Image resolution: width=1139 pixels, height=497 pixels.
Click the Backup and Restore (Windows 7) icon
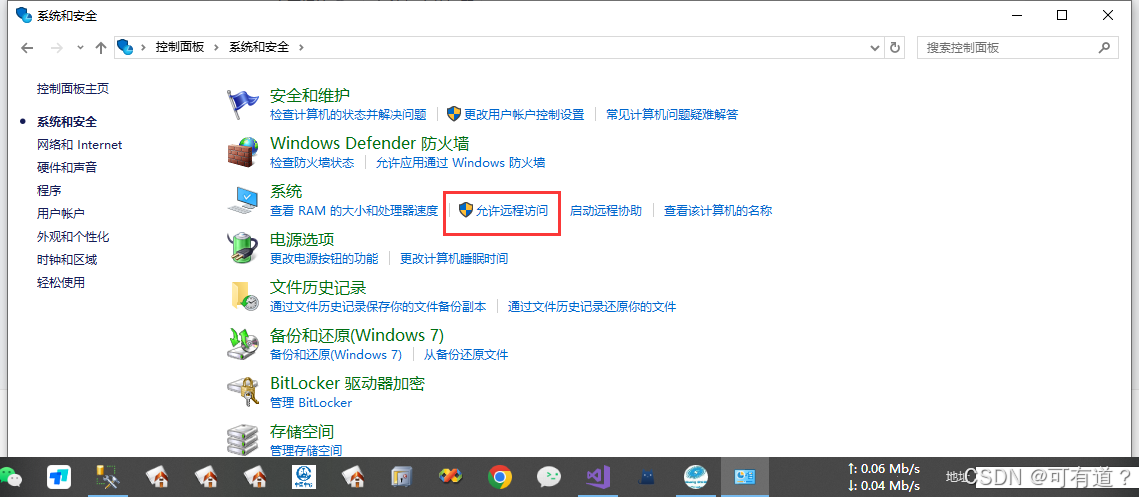[x=243, y=344]
